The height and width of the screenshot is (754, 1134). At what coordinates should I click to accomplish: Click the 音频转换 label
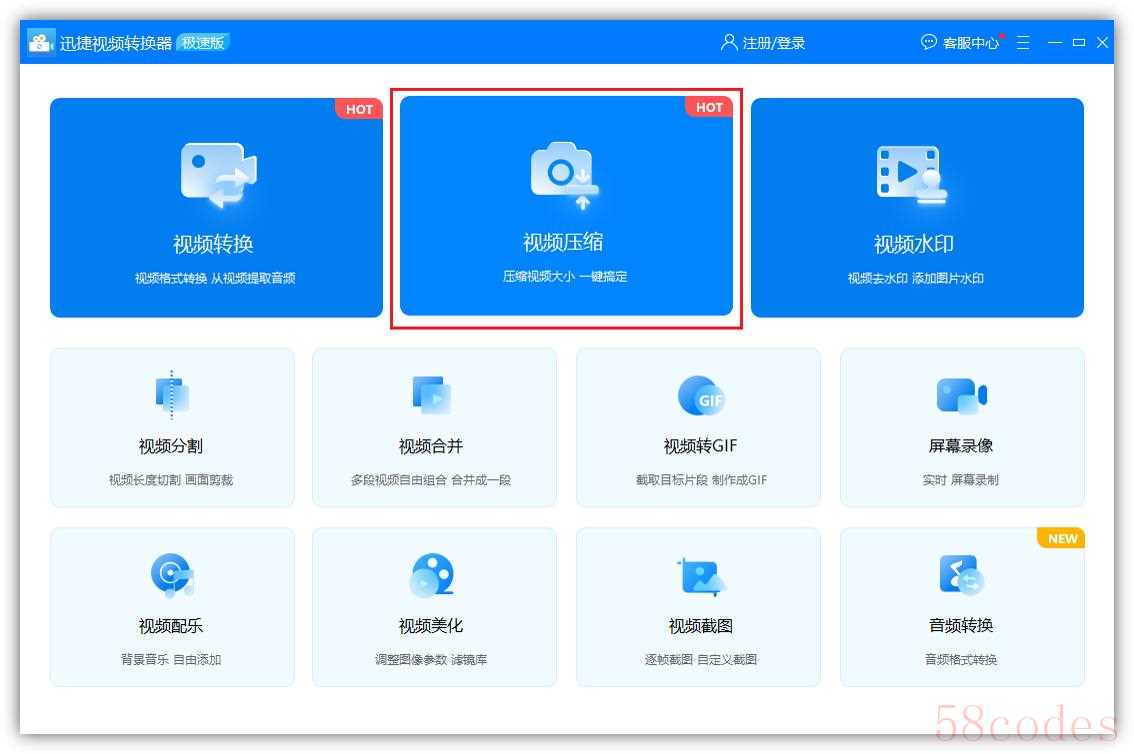click(960, 625)
